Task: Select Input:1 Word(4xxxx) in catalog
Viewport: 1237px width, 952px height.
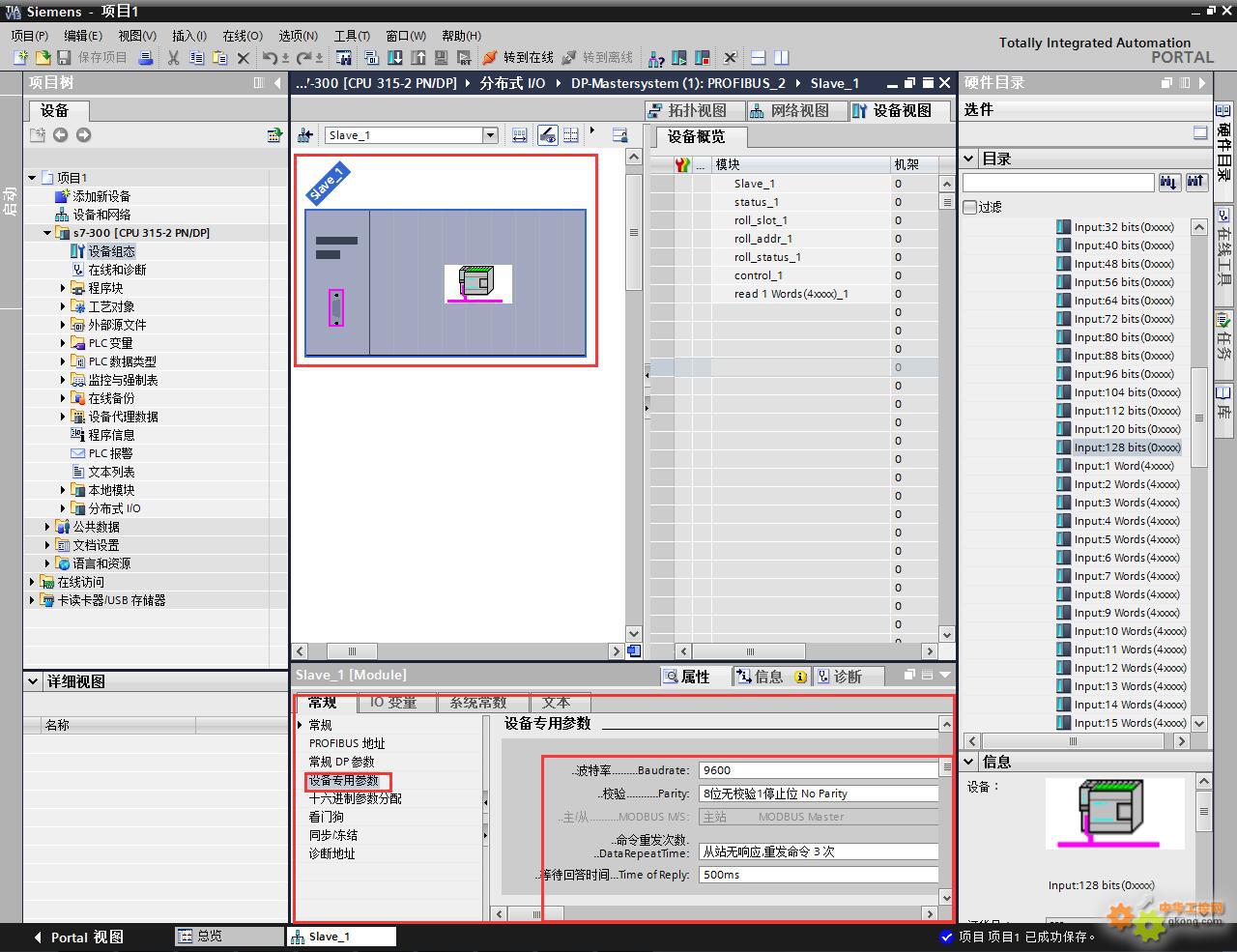Action: [1124, 466]
